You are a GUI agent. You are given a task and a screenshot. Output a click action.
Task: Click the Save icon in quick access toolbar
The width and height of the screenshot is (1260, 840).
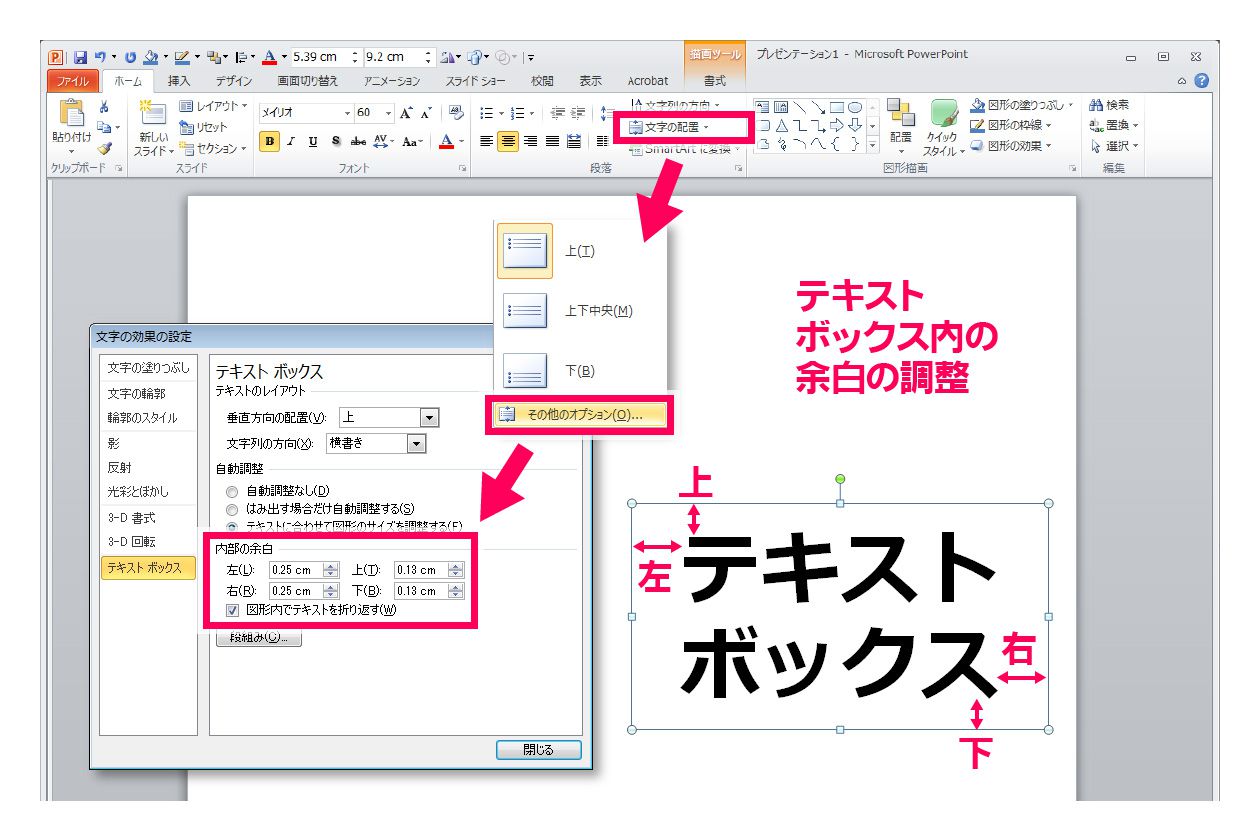coord(80,57)
